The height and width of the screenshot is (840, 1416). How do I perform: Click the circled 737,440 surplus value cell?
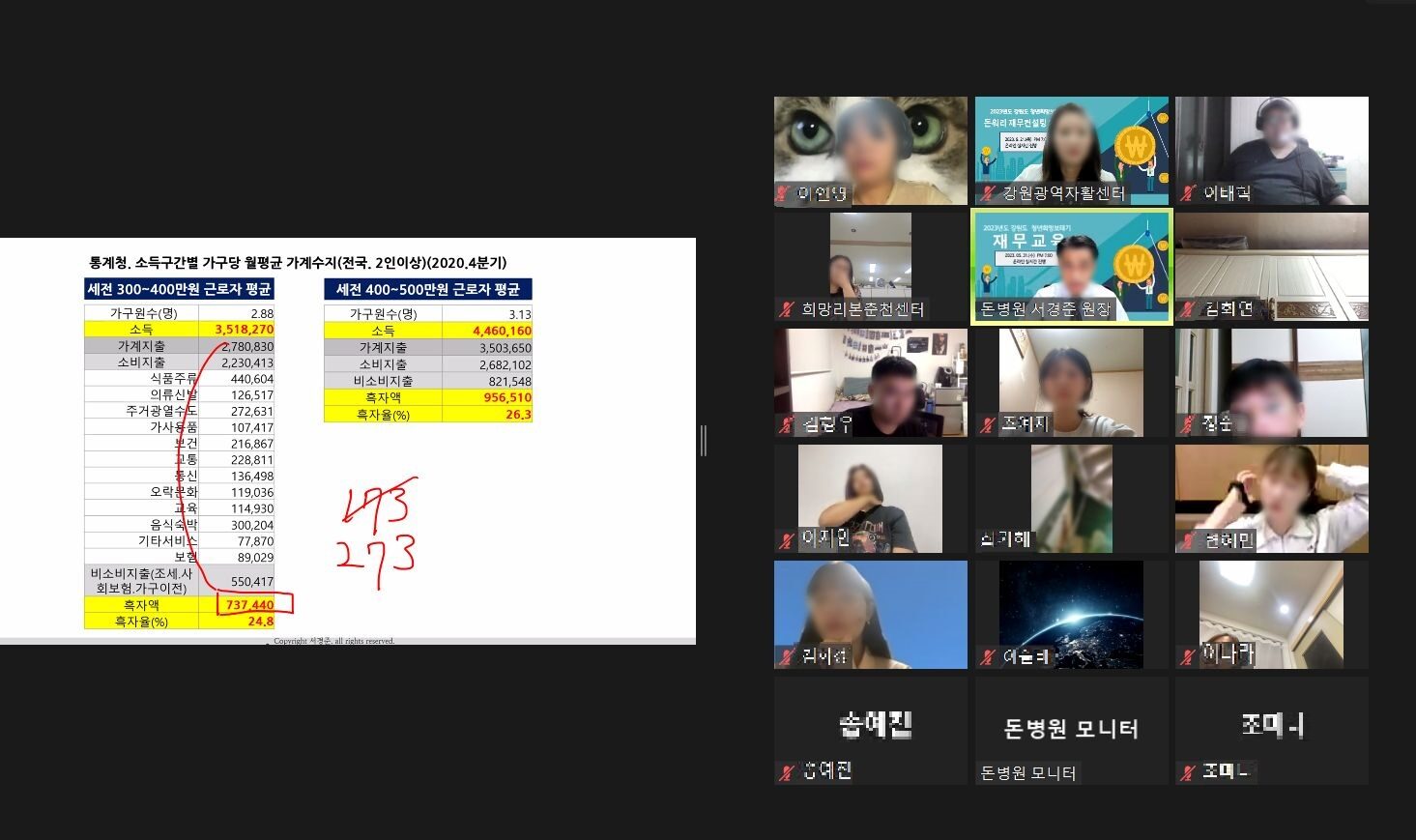coord(249,605)
